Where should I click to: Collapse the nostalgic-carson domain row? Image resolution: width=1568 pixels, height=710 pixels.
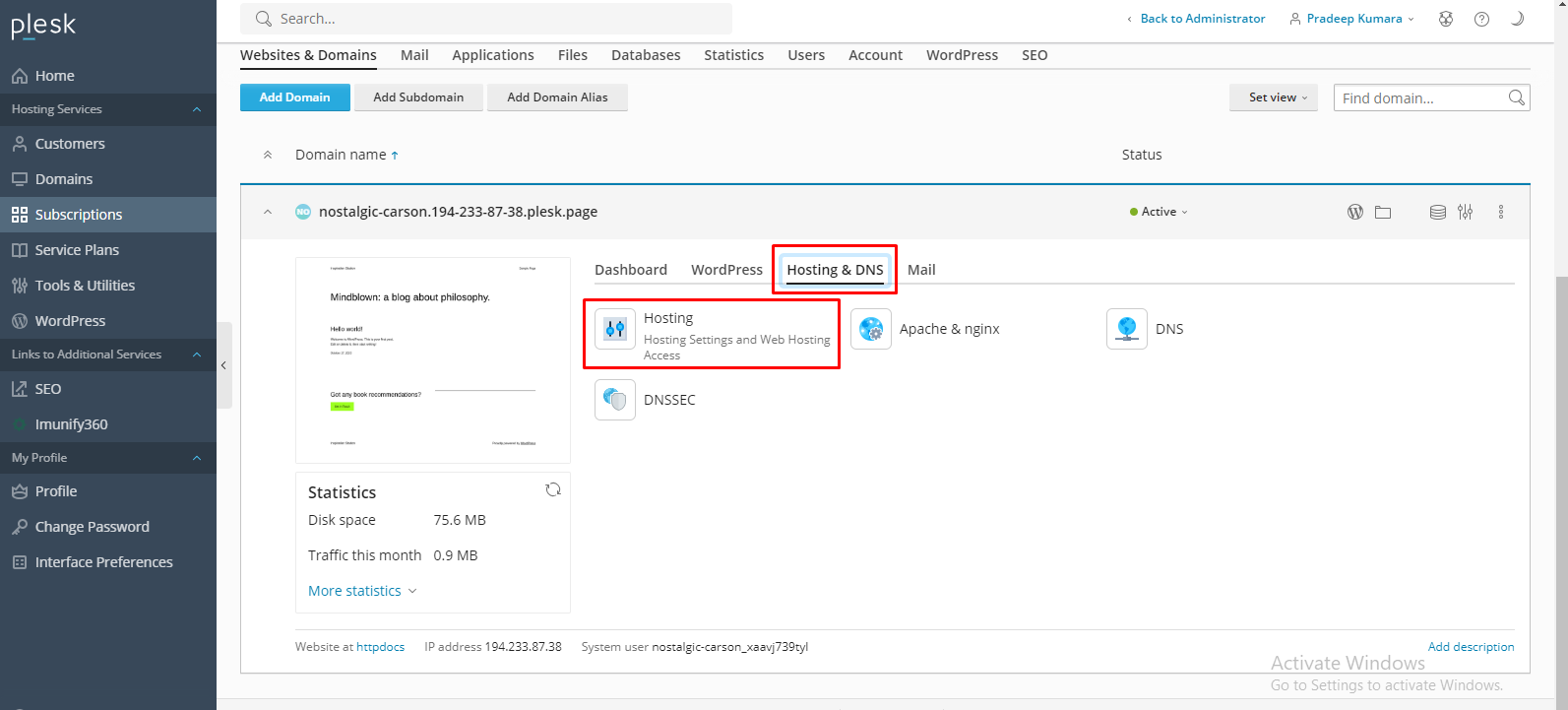click(x=268, y=212)
